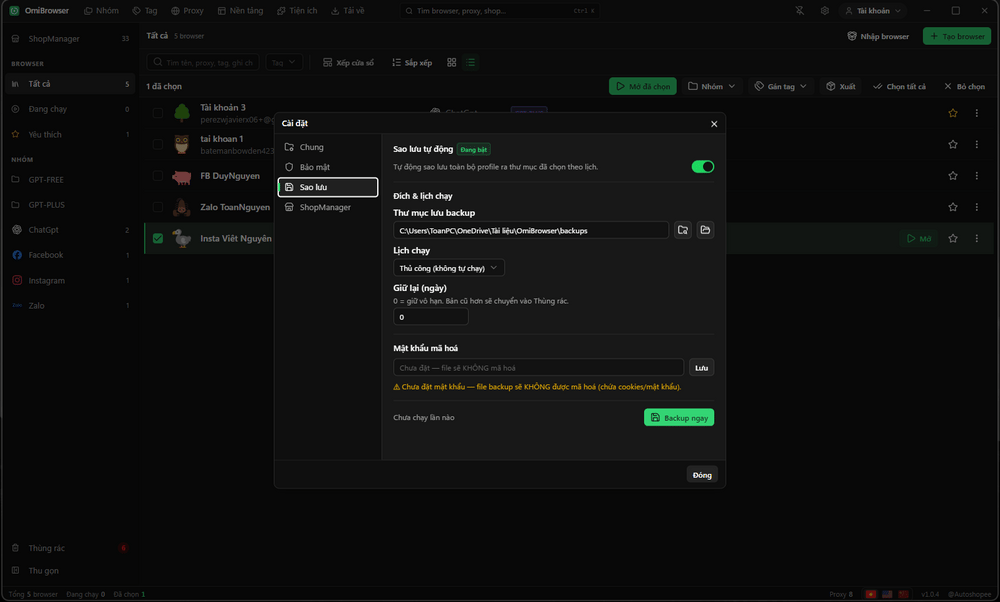Click the star icon for Tài khoản 3

(953, 113)
